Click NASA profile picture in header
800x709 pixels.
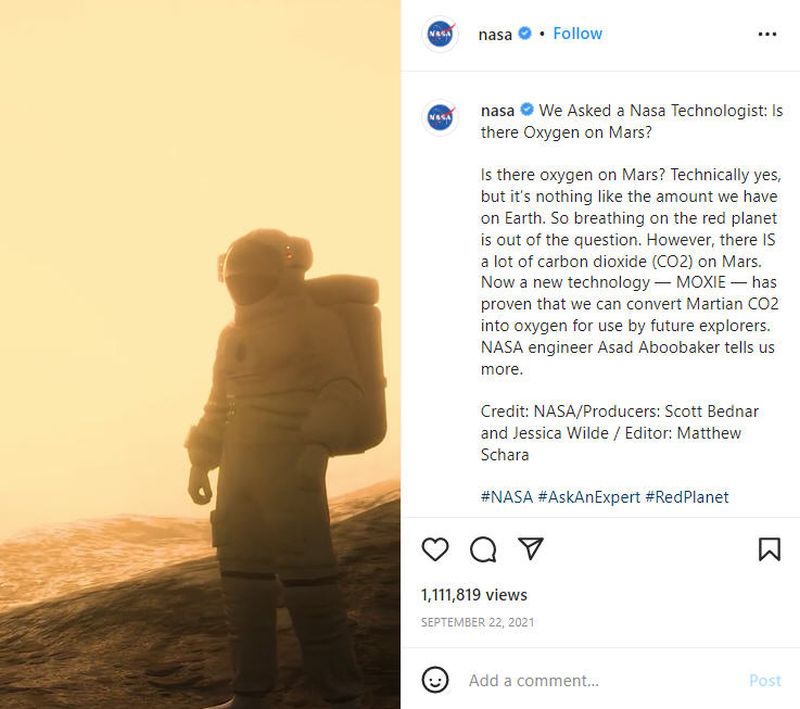pos(440,34)
